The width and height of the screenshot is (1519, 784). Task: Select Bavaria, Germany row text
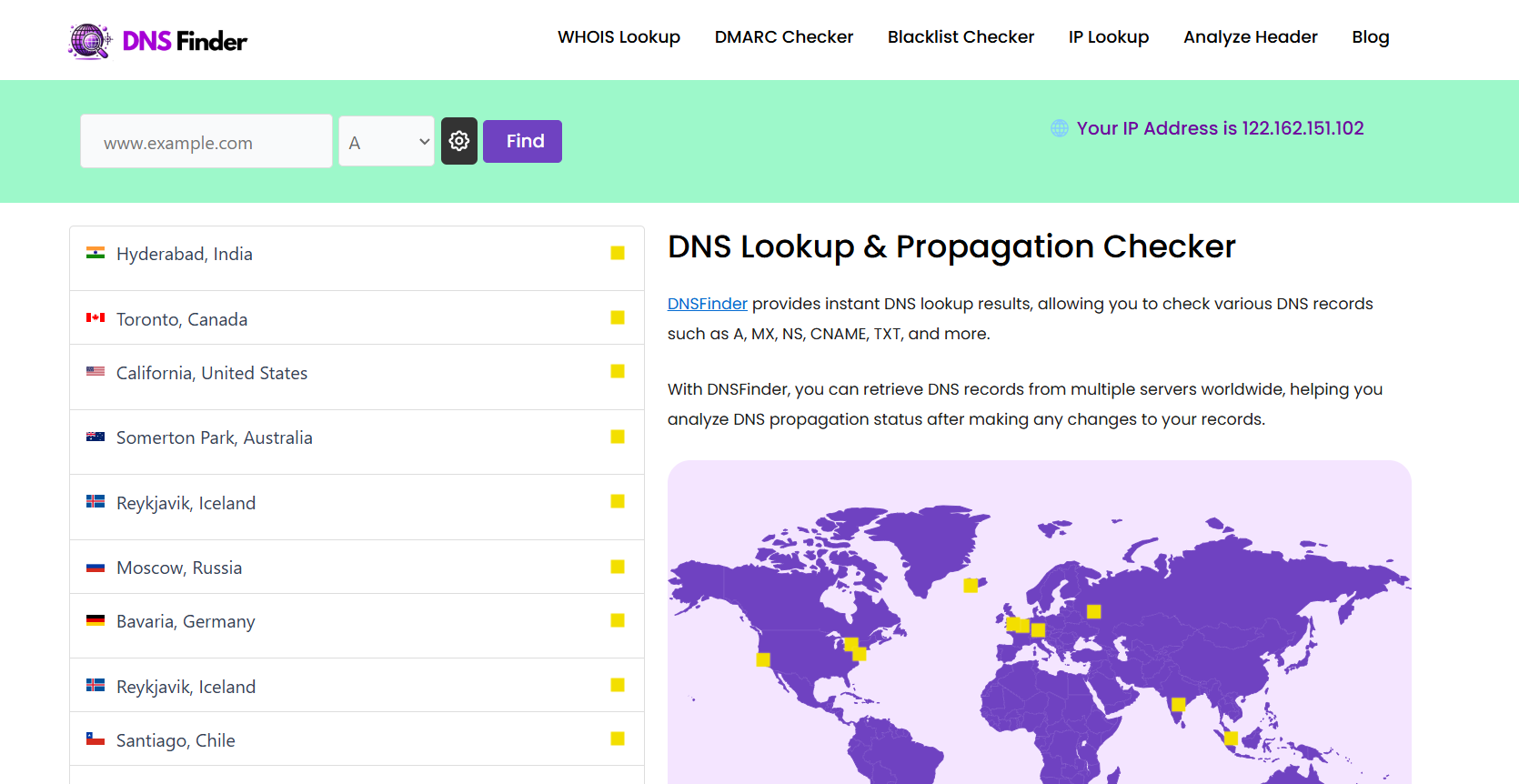[x=186, y=621]
